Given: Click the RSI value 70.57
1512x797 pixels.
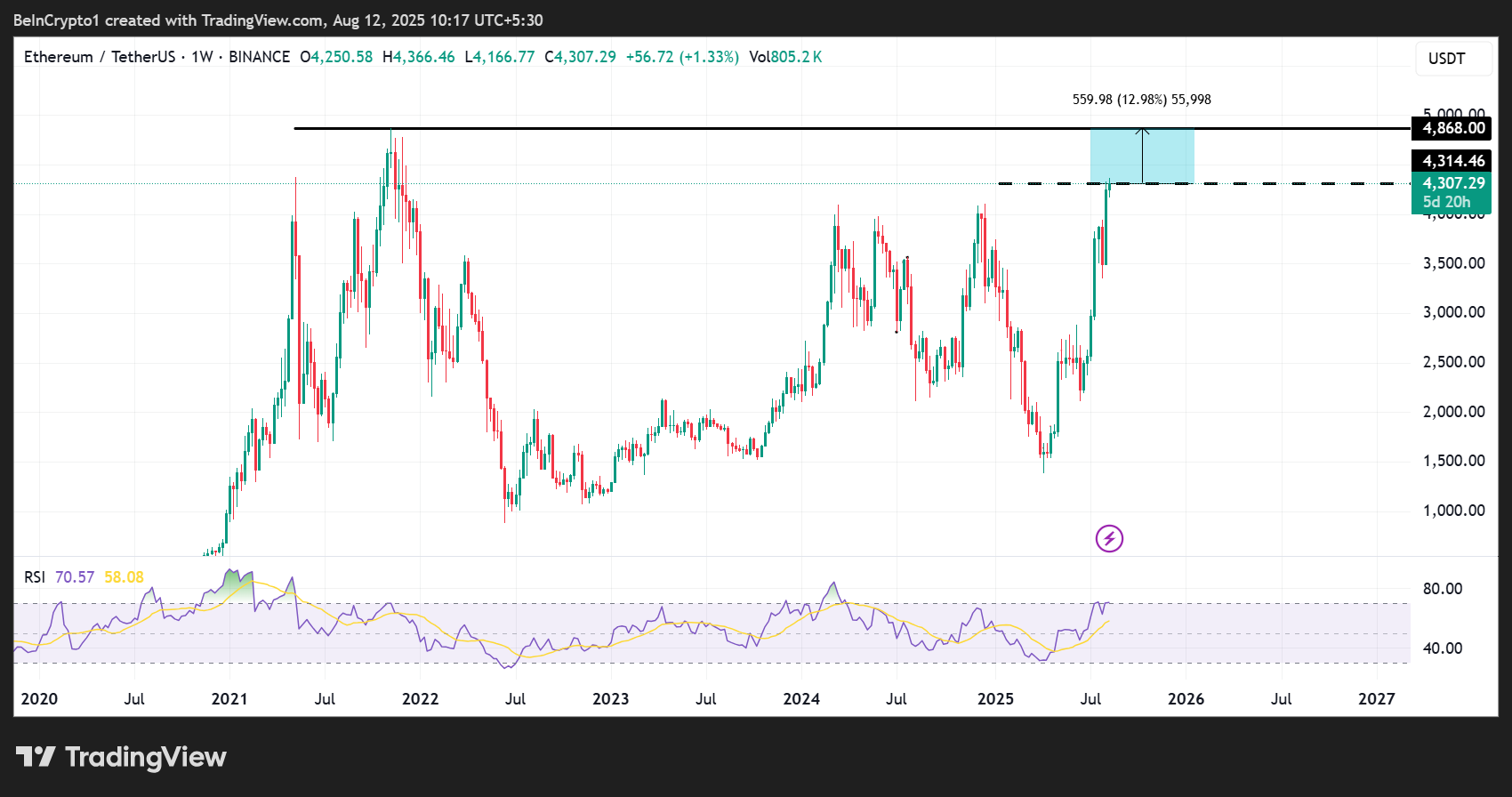Looking at the screenshot, I should [x=75, y=577].
